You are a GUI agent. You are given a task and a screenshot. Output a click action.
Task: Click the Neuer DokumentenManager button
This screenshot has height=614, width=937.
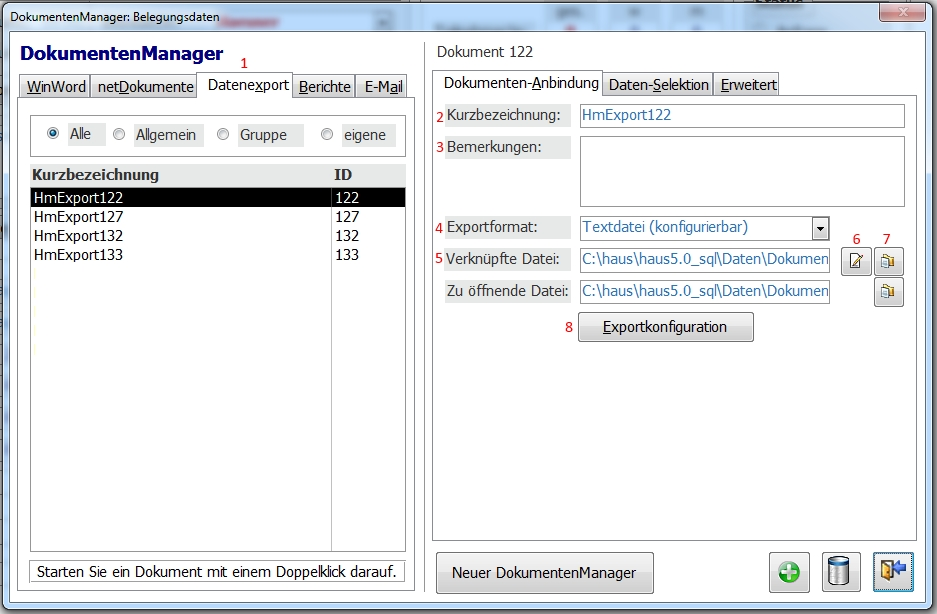click(544, 573)
